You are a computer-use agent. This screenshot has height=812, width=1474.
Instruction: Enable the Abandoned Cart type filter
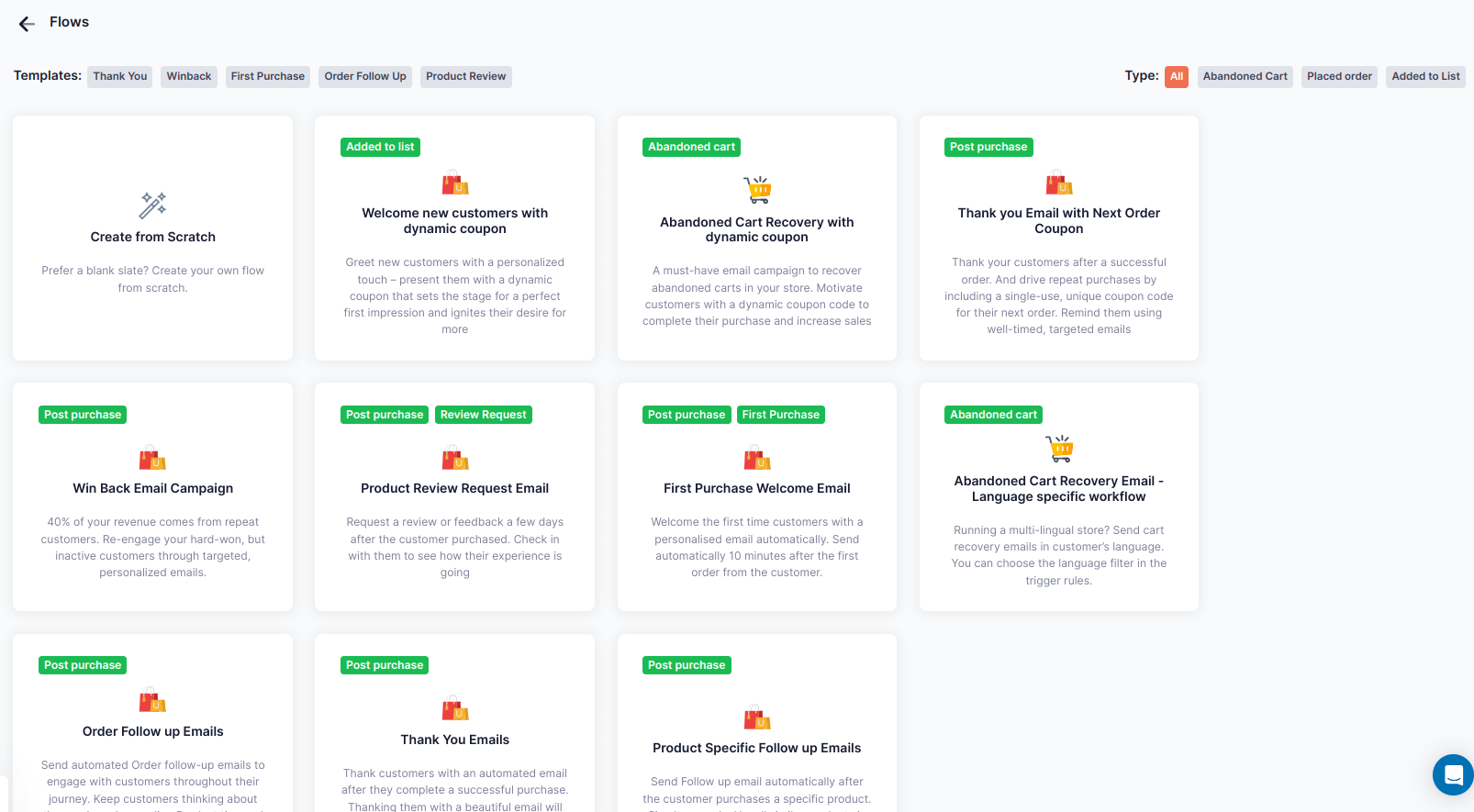(x=1245, y=76)
